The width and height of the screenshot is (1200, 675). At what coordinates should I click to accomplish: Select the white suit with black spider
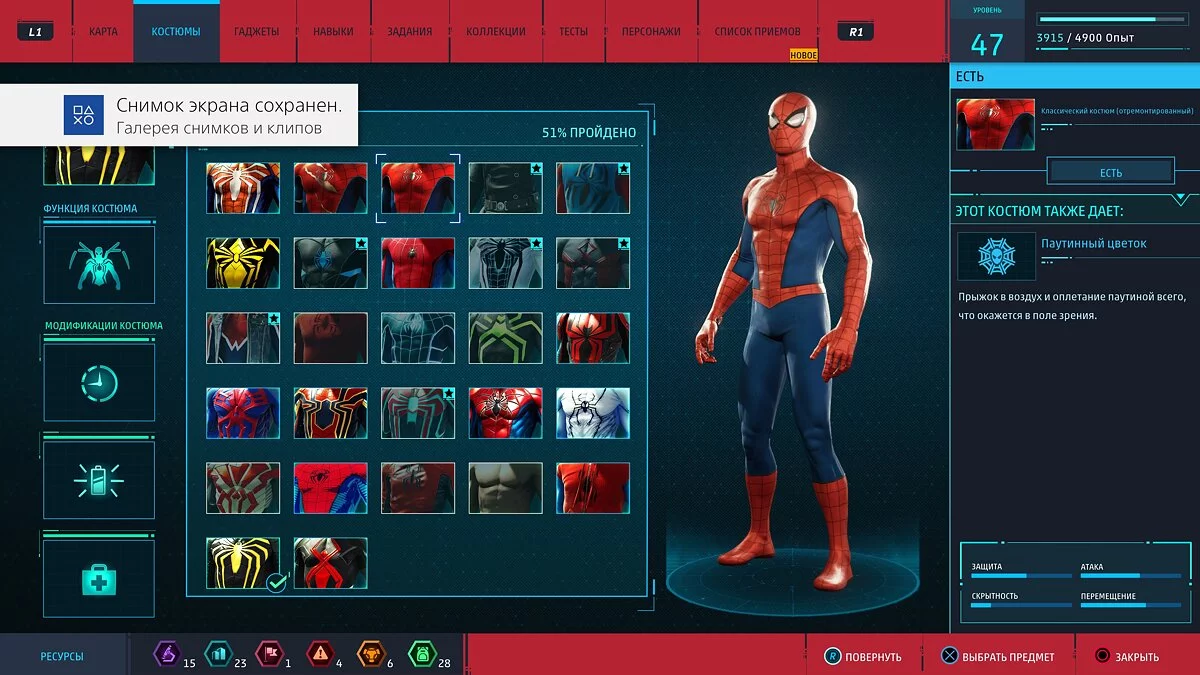[593, 413]
